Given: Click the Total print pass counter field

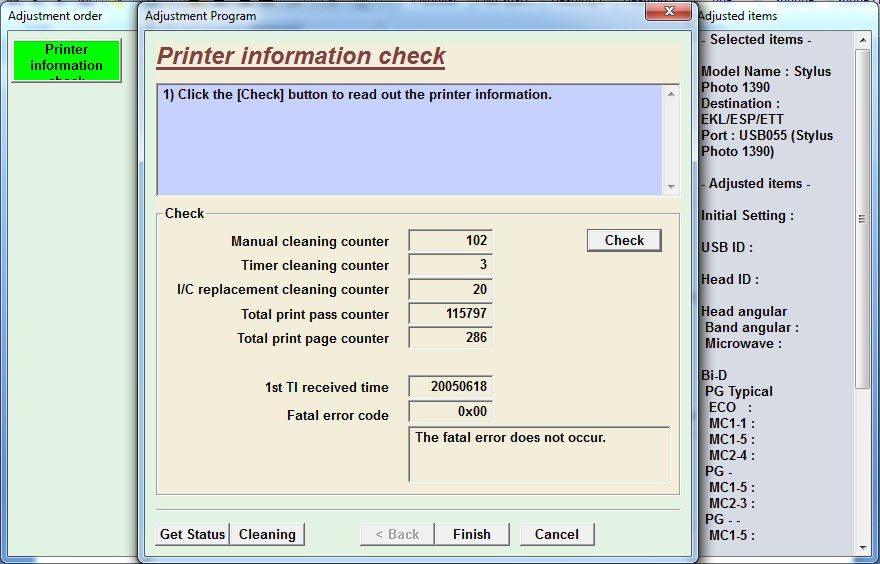Looking at the screenshot, I should pos(450,314).
